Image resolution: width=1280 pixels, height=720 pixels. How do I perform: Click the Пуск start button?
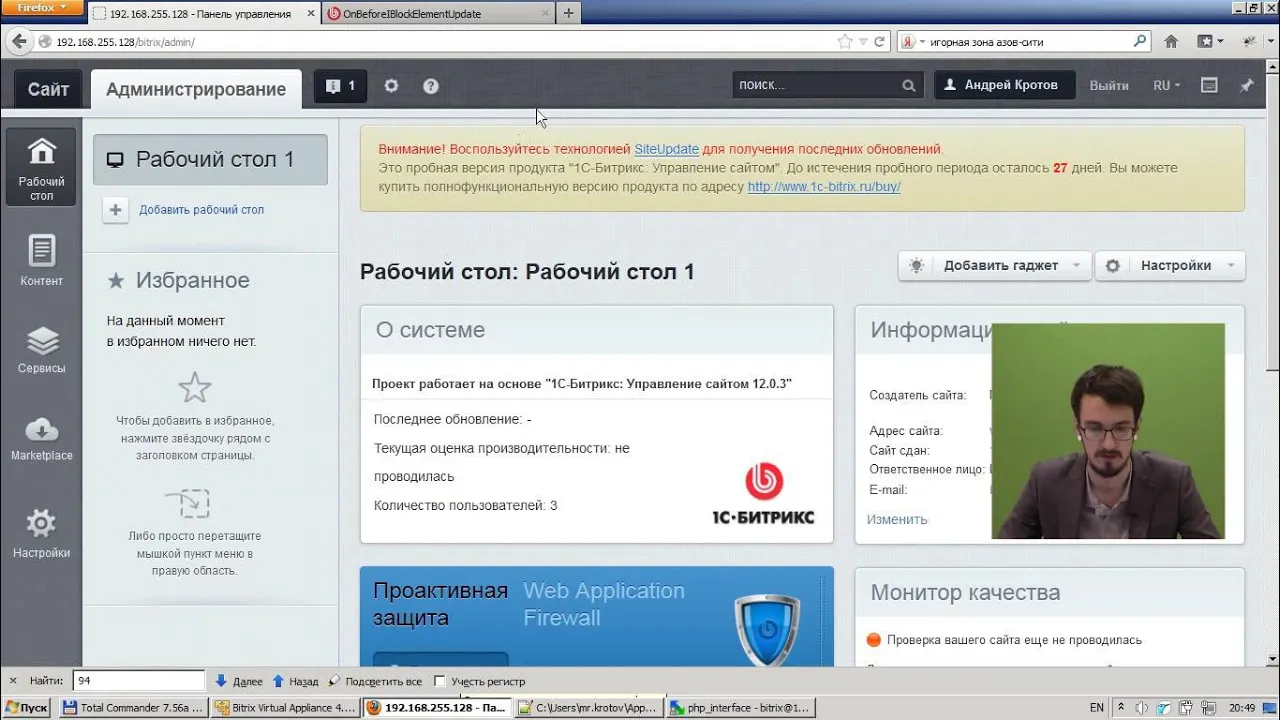[x=26, y=707]
